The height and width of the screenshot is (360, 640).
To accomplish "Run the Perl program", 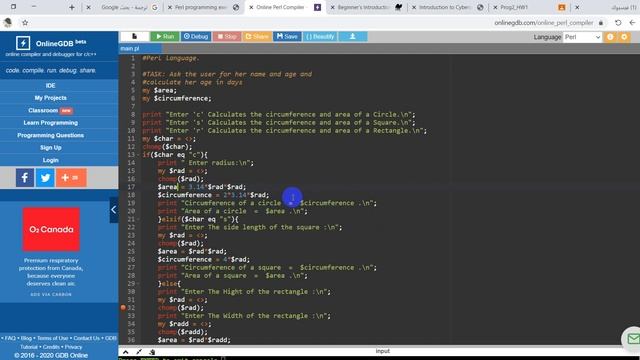I will point(165,36).
